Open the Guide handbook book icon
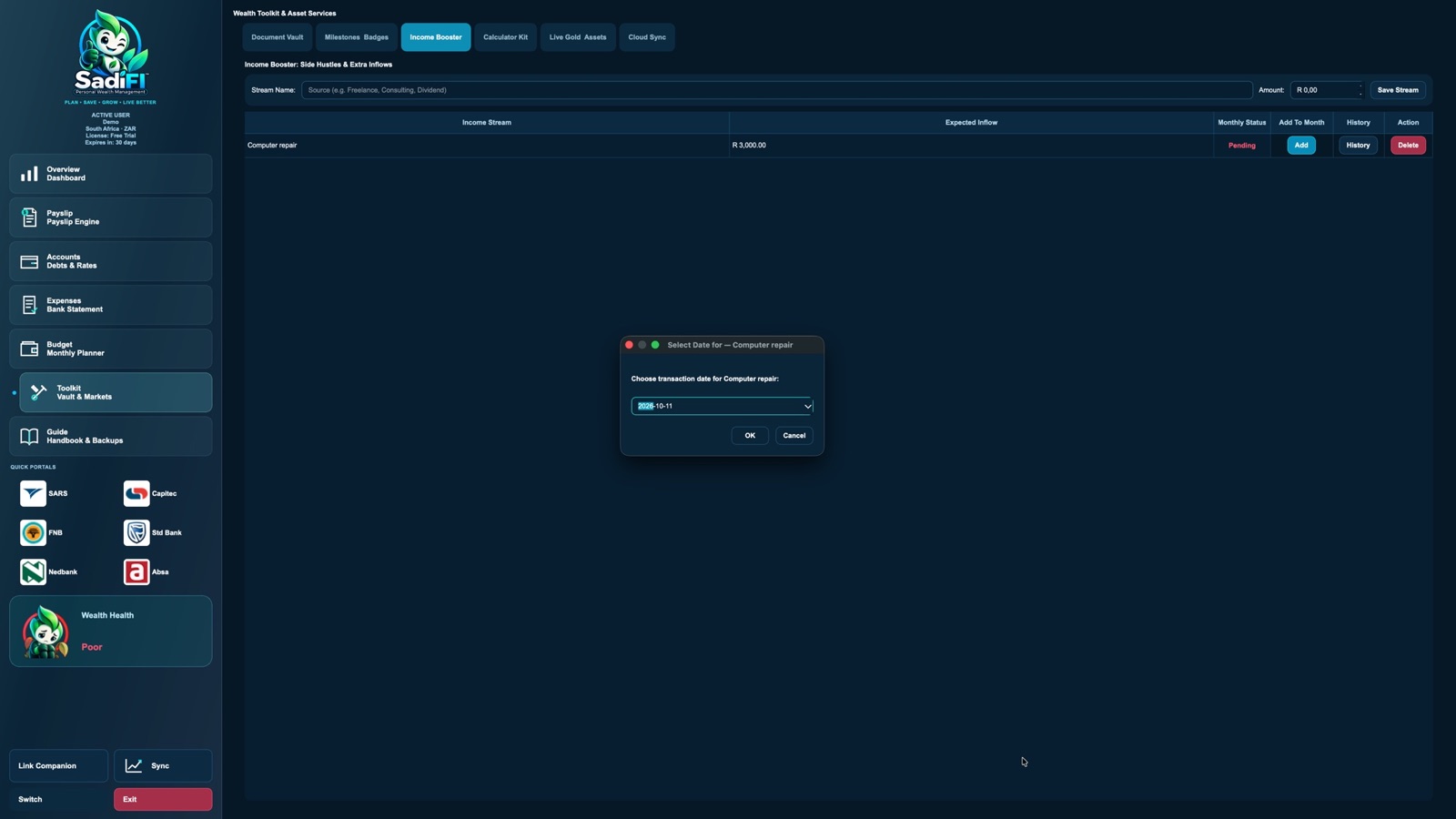Viewport: 1456px width, 819px height. click(29, 436)
